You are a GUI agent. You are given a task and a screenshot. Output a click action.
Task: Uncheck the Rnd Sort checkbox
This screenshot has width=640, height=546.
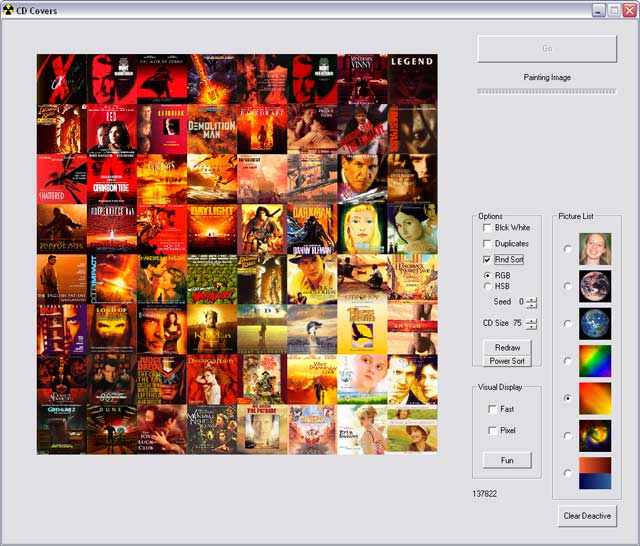point(487,260)
